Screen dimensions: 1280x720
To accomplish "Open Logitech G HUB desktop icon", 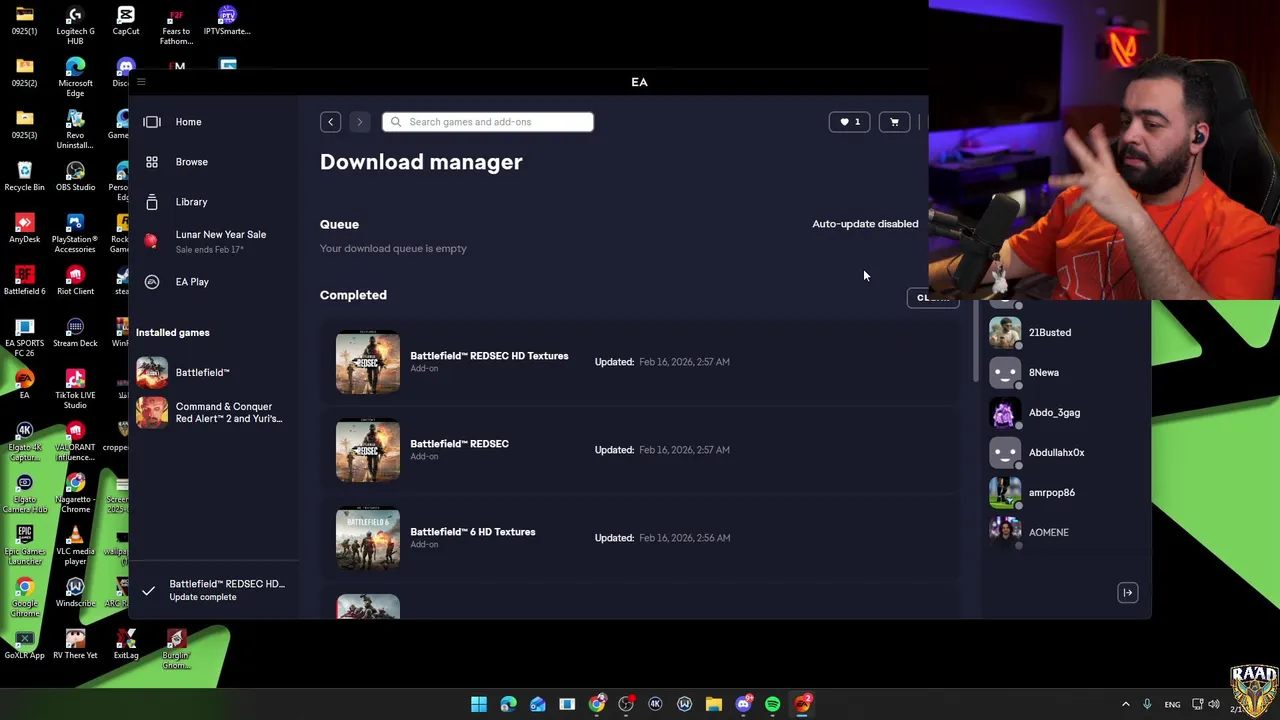I will (x=75, y=26).
